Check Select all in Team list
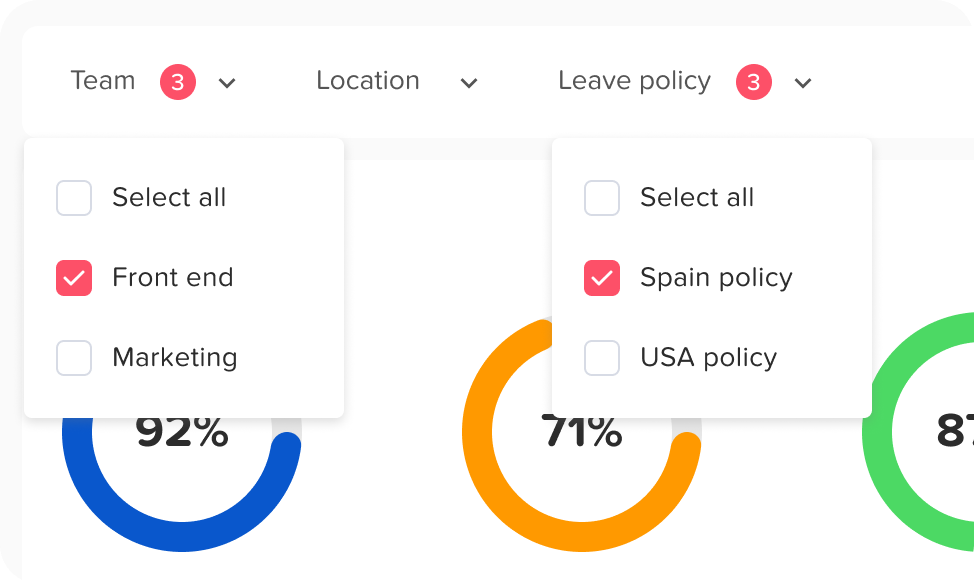 tap(74, 198)
